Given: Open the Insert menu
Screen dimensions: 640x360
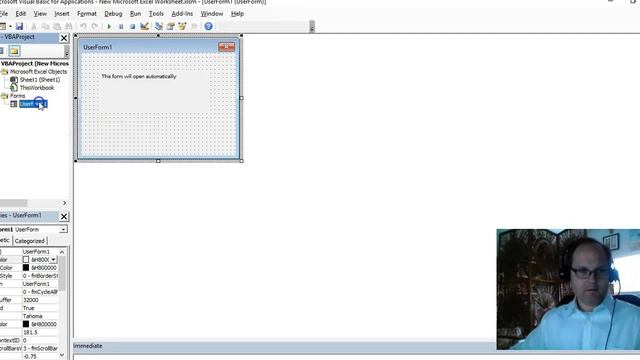Looking at the screenshot, I should [x=62, y=13].
